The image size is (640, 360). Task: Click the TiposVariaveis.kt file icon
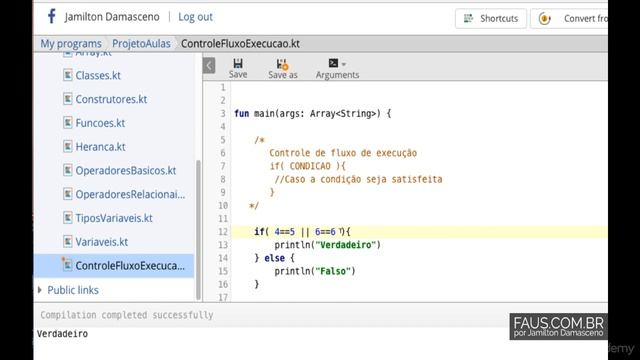[68, 218]
